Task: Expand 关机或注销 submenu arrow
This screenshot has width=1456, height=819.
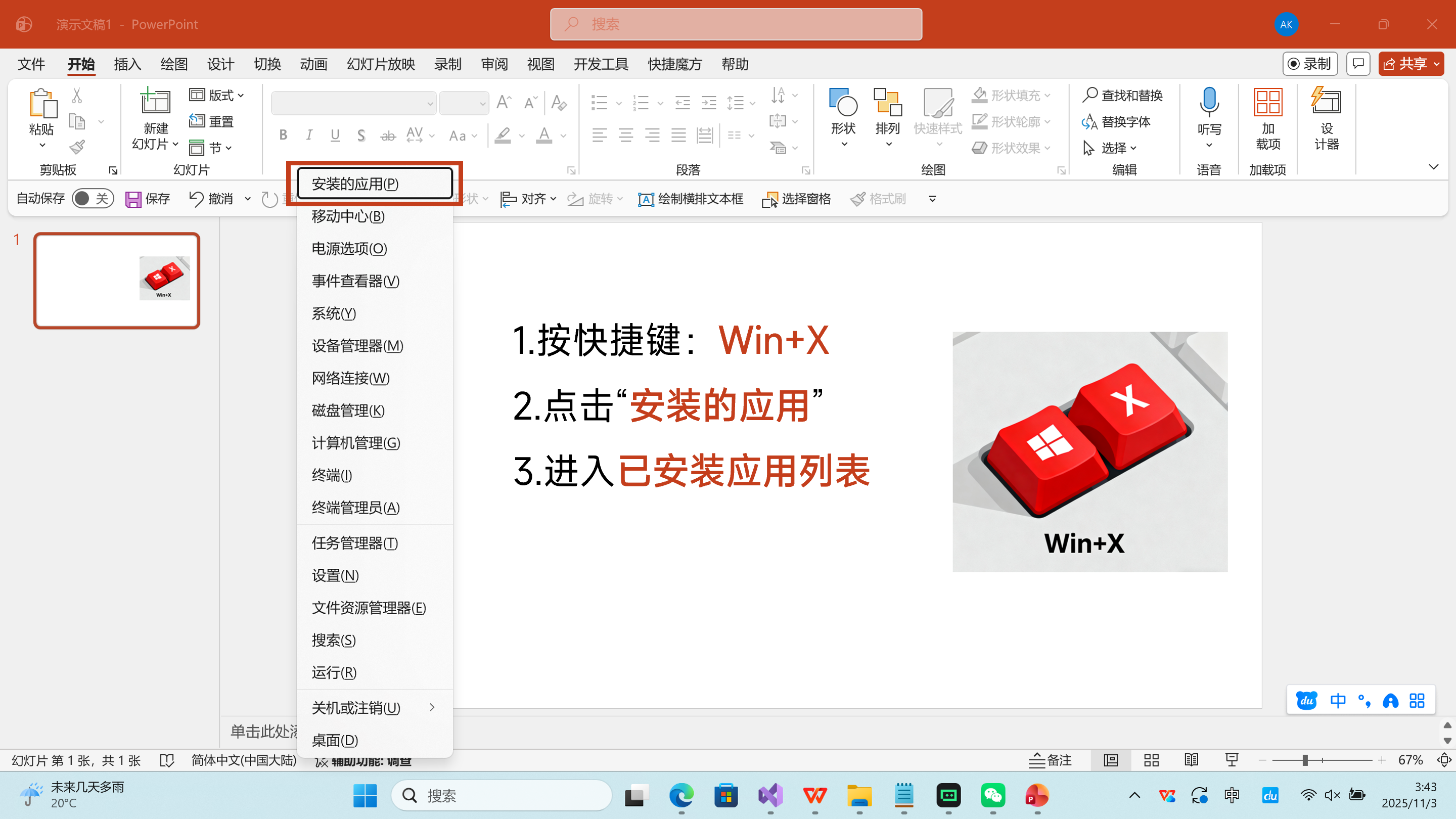Action: 432,708
